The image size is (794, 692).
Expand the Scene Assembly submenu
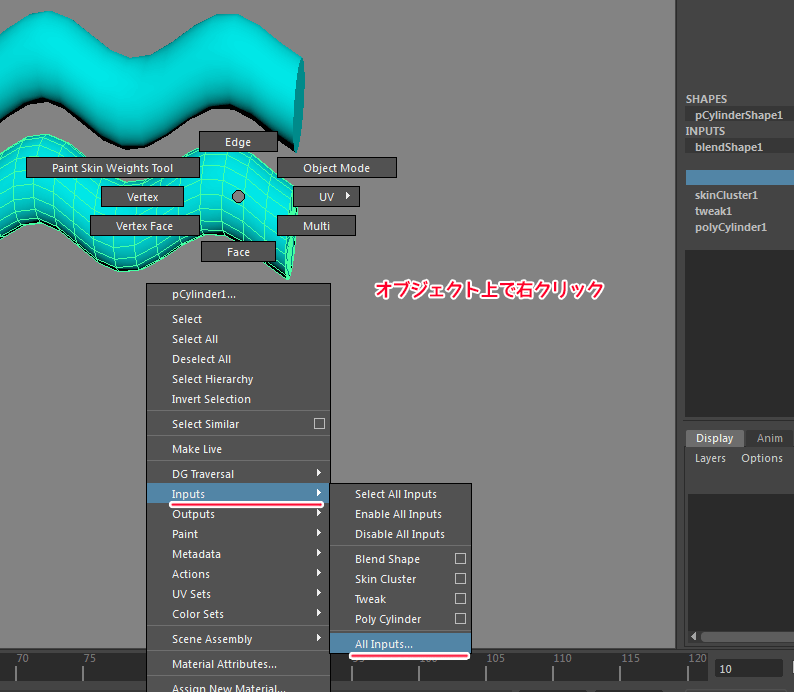[x=238, y=639]
